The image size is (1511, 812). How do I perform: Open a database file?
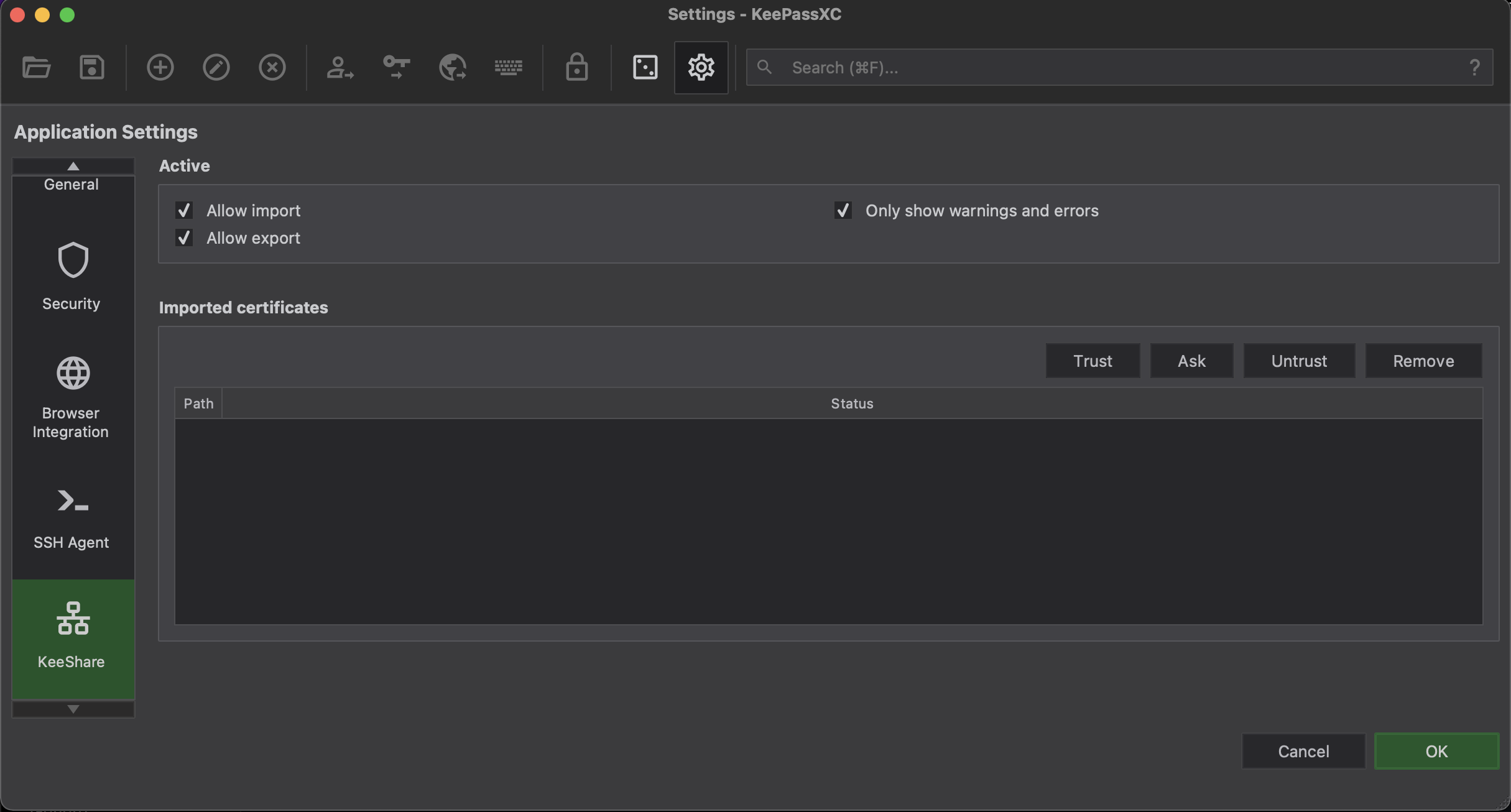pos(36,67)
